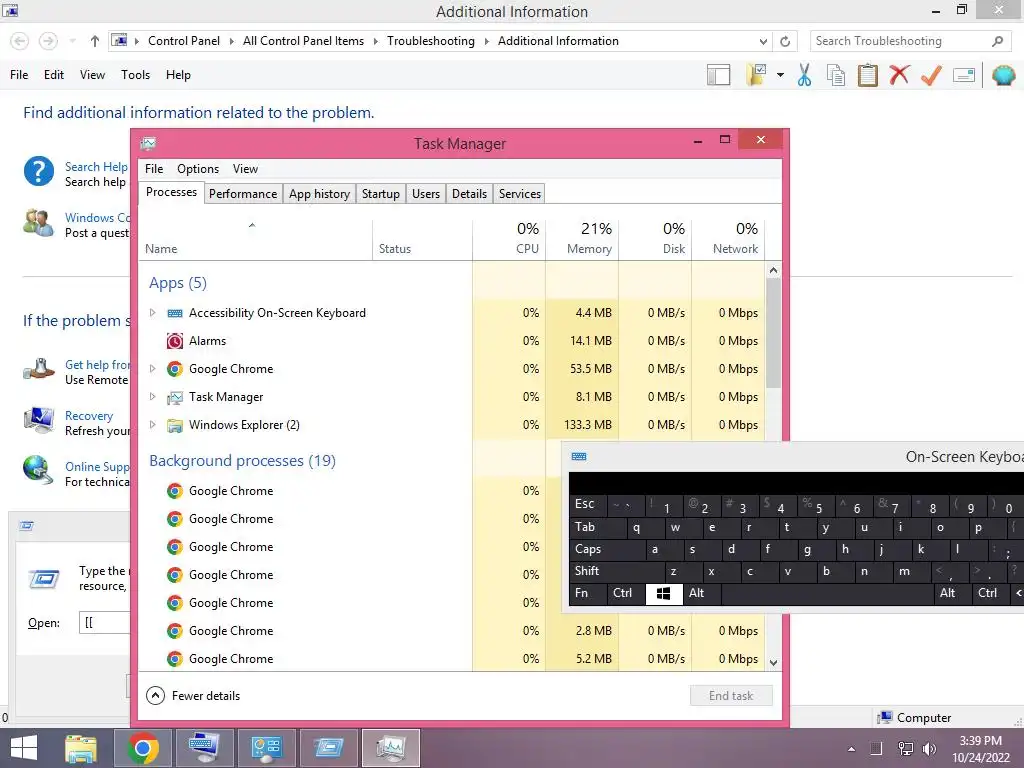This screenshot has height=768, width=1024.
Task: Click the Shift key on On-Screen Keyboard
Action: point(616,571)
